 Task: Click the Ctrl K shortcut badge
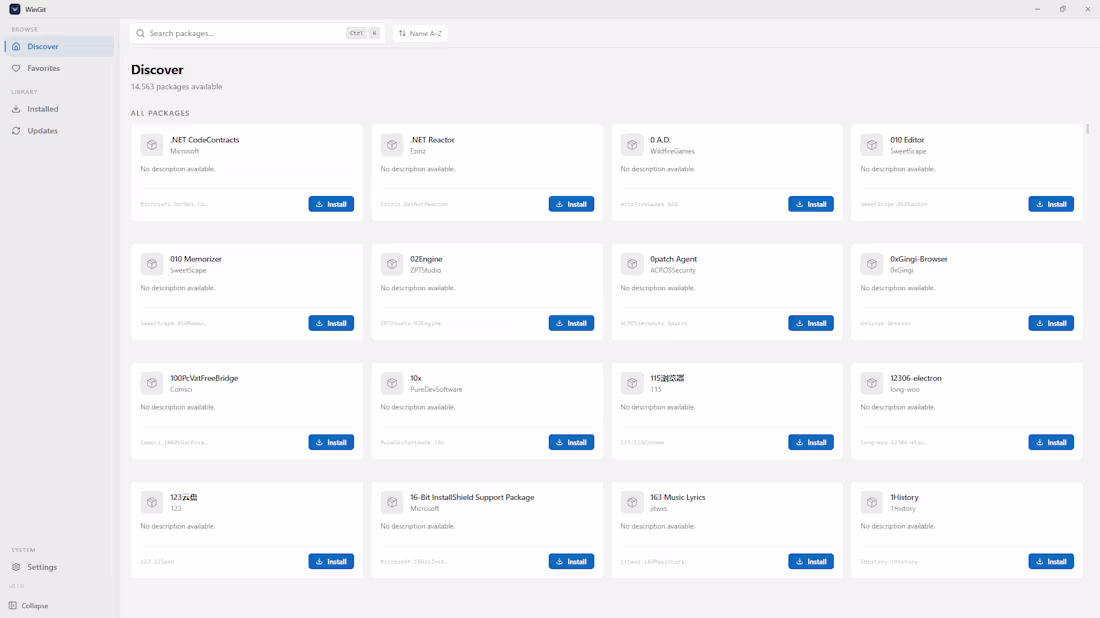[363, 33]
